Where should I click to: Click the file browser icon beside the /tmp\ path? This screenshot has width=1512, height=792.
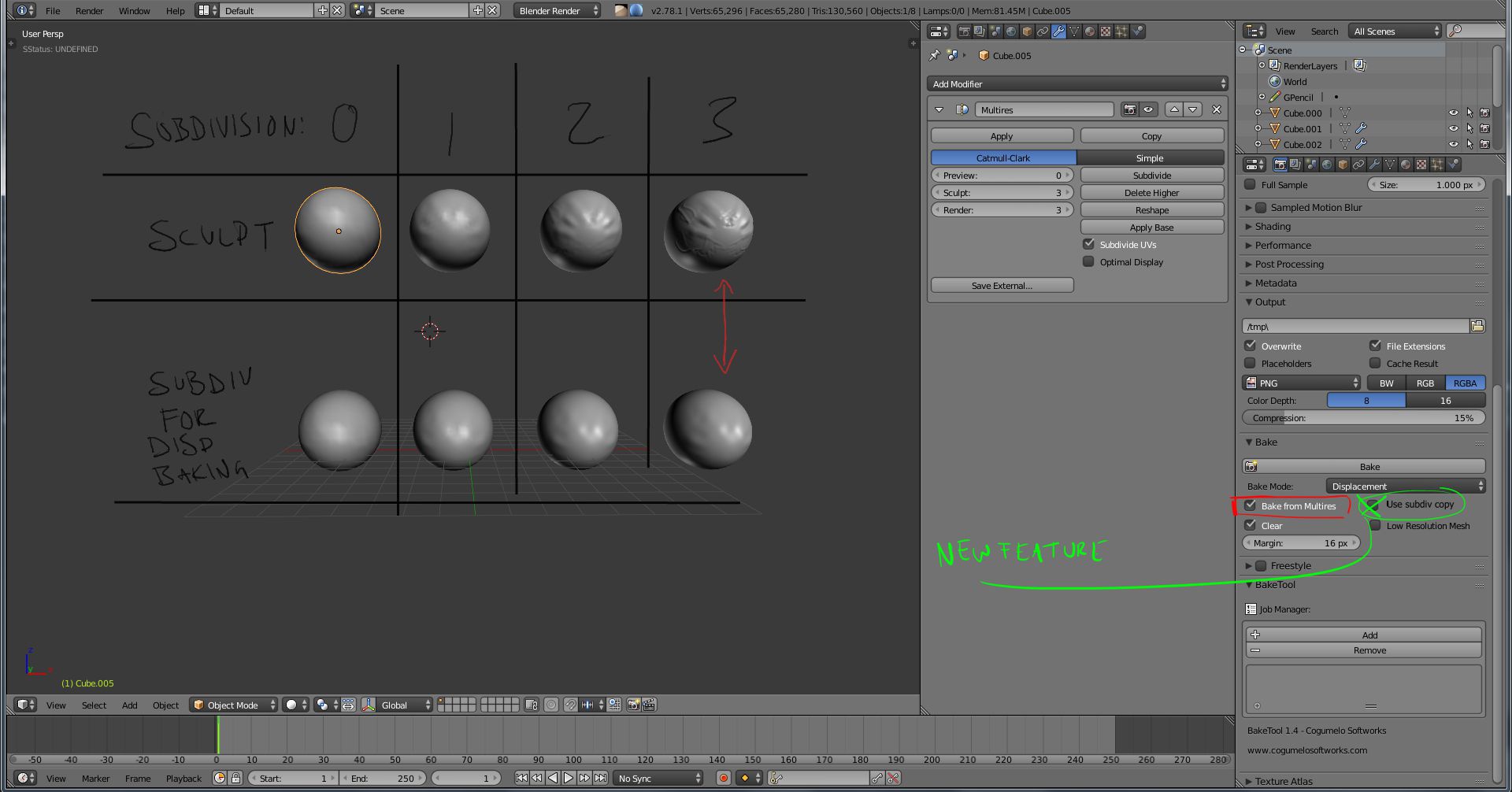point(1477,326)
